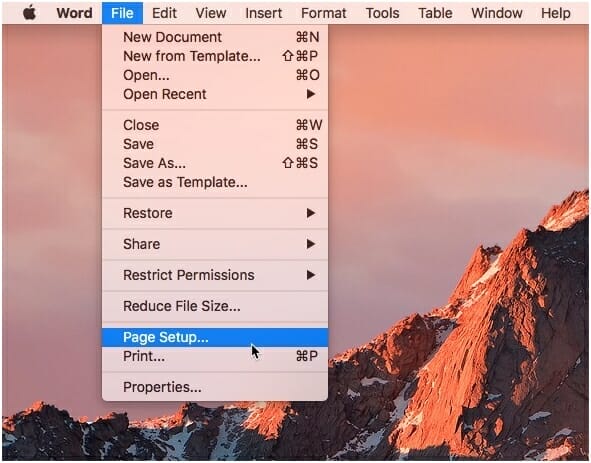The height and width of the screenshot is (463, 591).
Task: Click the Word application menu
Action: click(74, 13)
